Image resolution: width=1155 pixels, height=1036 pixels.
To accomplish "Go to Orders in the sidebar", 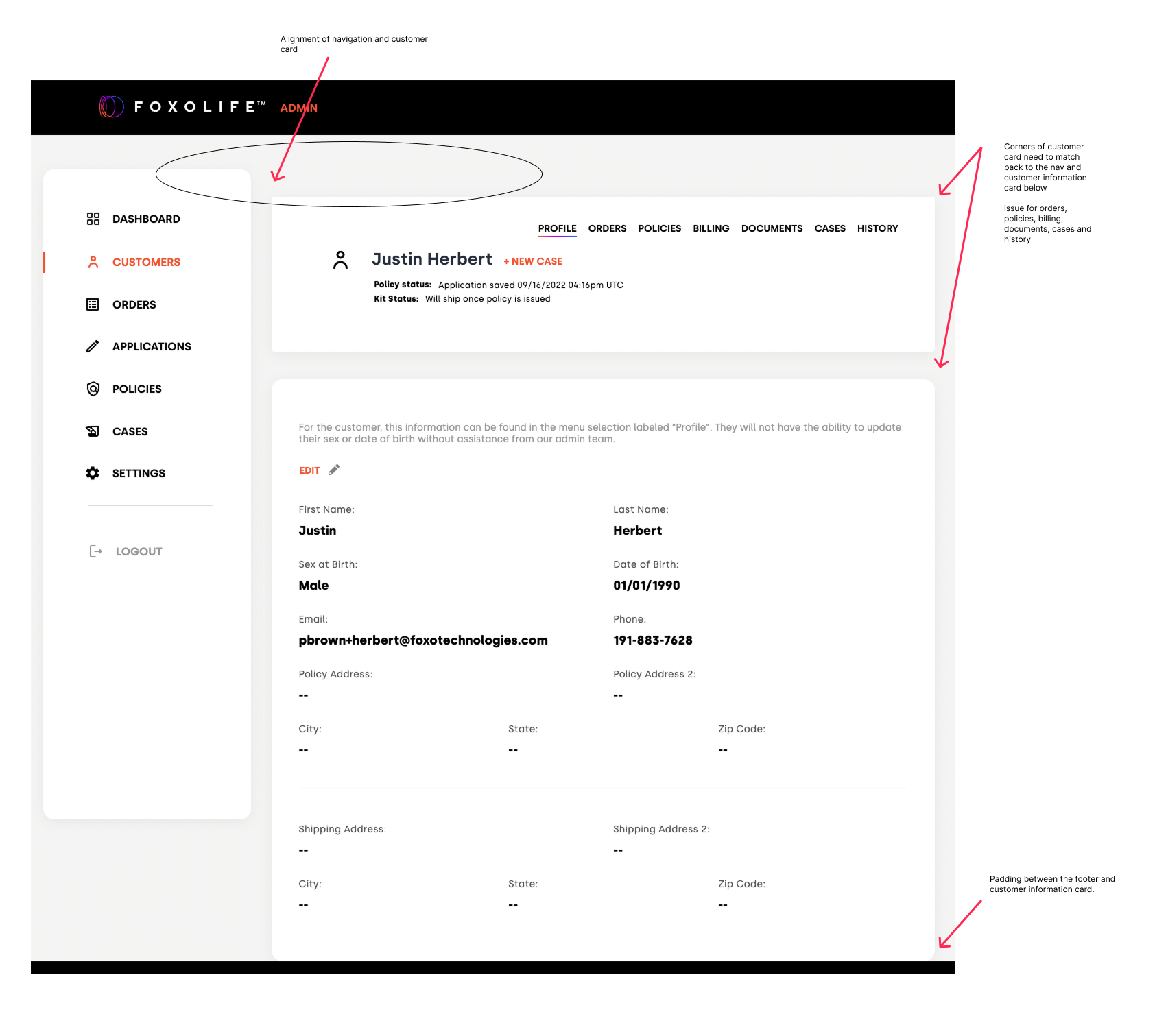I will (x=134, y=304).
